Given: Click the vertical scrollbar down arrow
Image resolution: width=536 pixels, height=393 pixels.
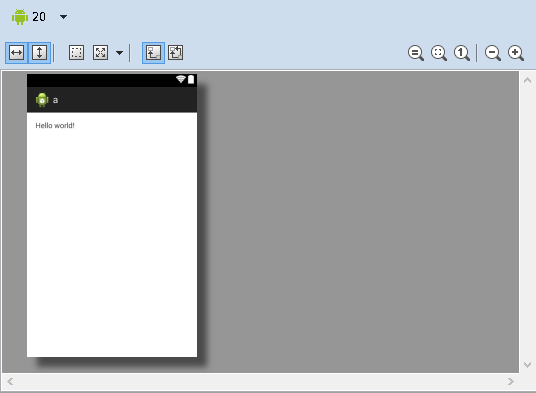Looking at the screenshot, I should [x=527, y=365].
